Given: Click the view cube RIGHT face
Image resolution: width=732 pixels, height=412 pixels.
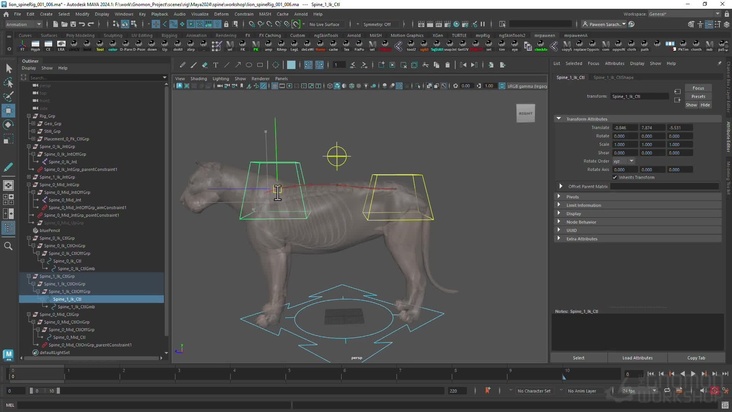Looking at the screenshot, I should coord(525,113).
